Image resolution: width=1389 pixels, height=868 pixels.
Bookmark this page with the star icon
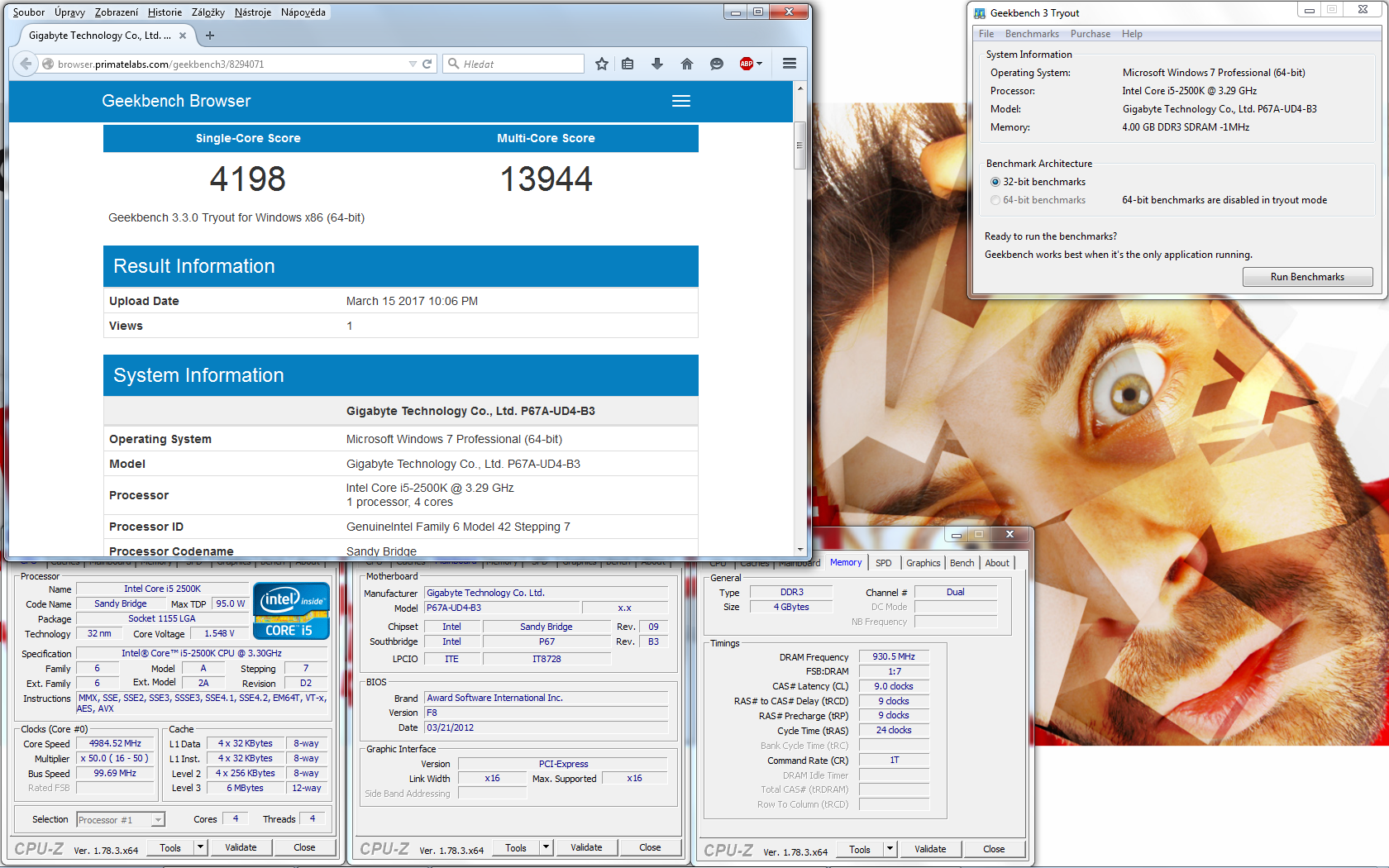[602, 64]
